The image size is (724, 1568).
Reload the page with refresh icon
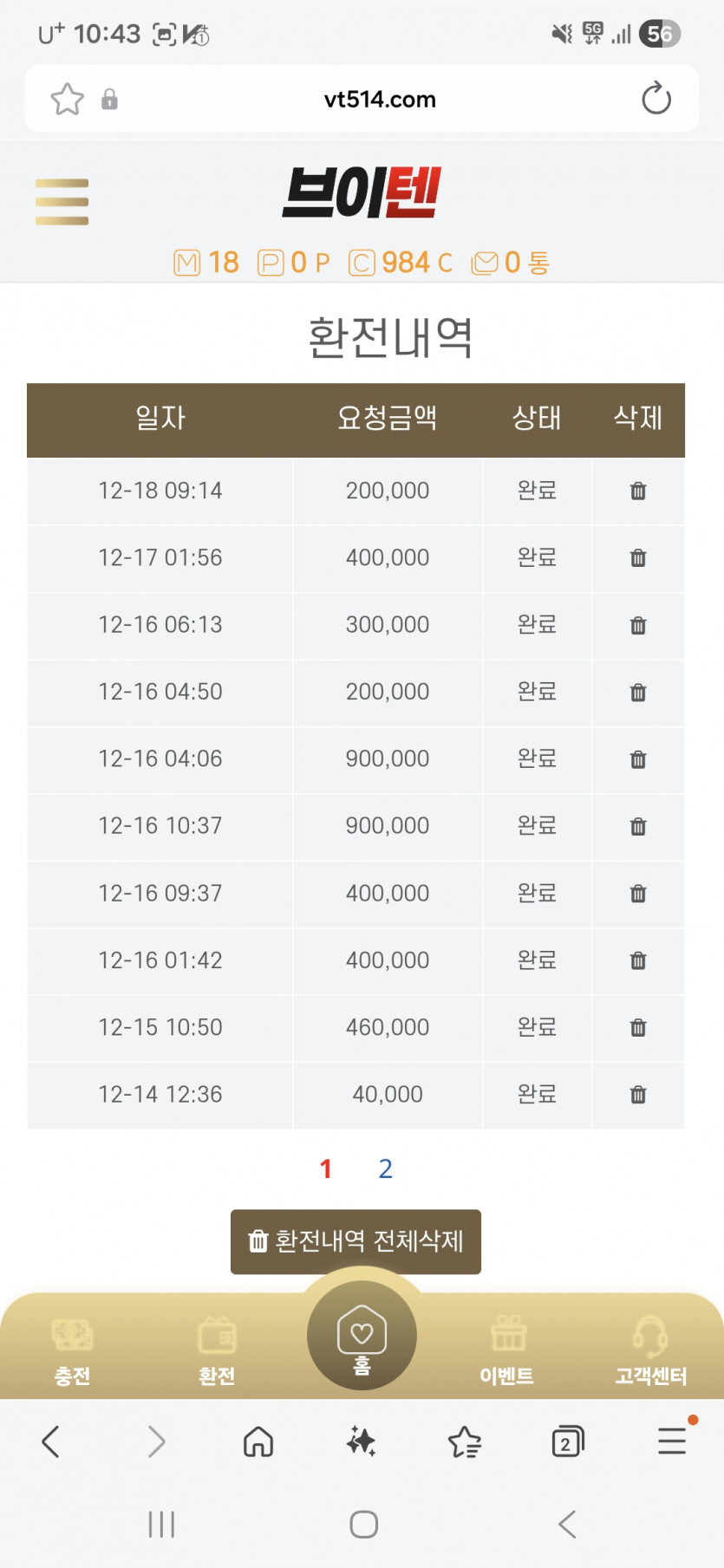pos(656,99)
